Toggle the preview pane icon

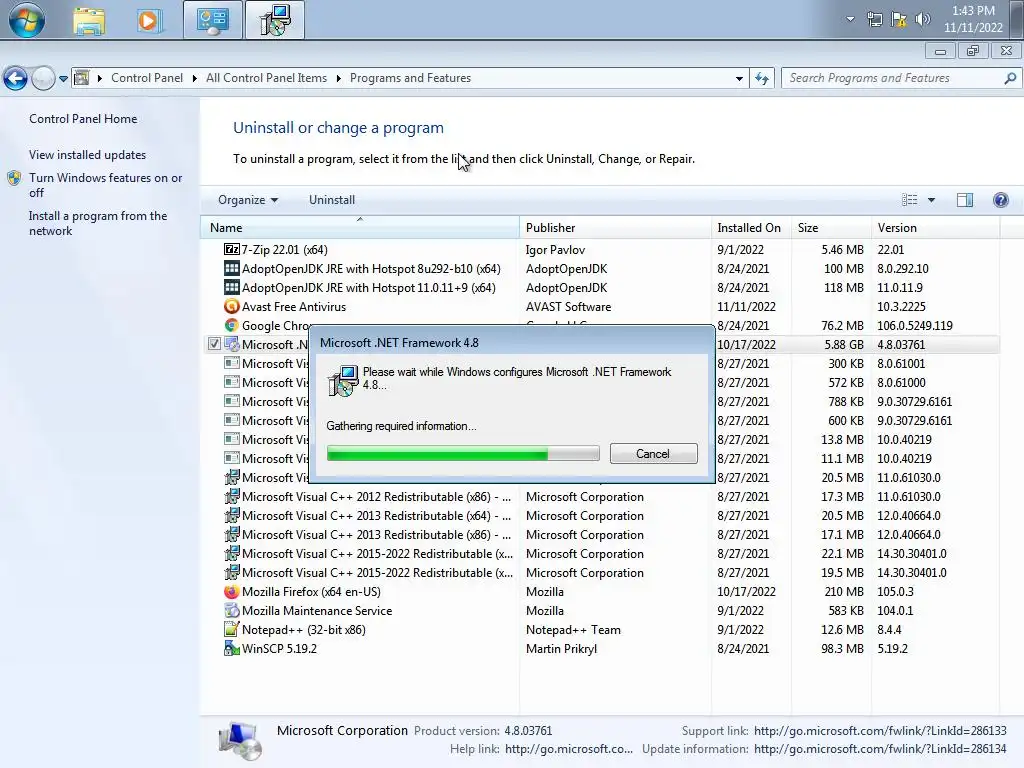click(965, 200)
